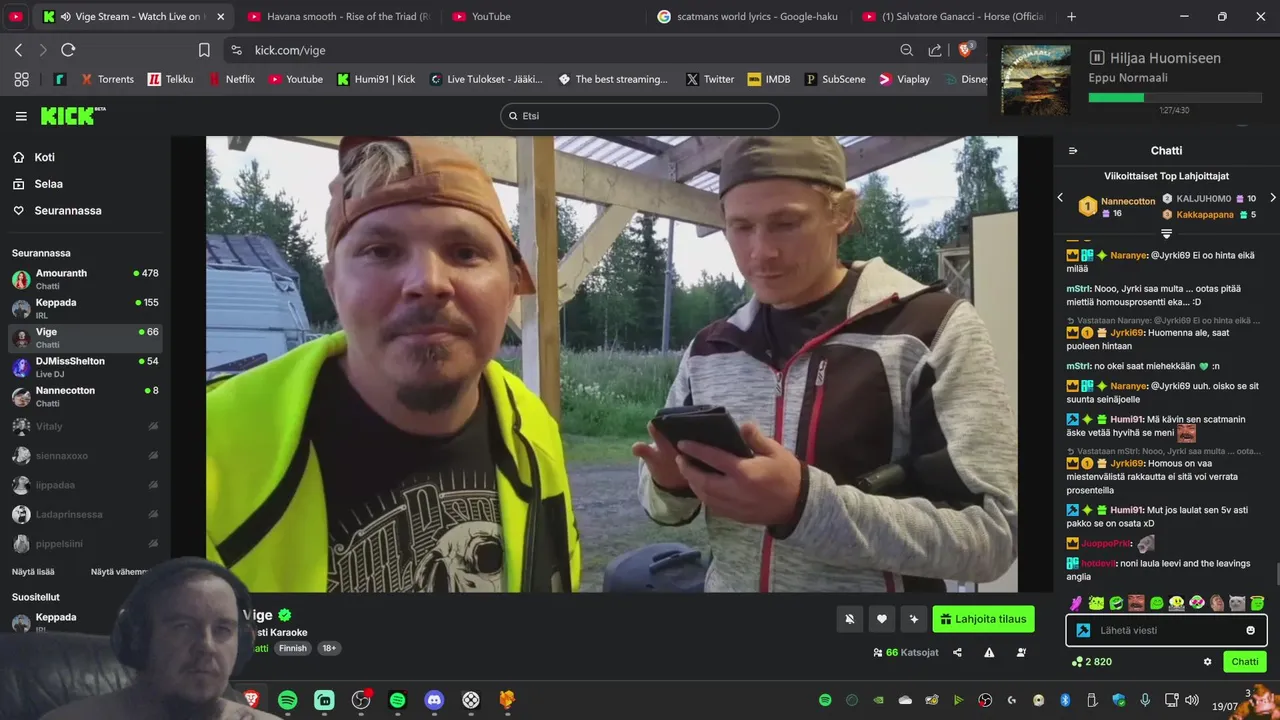Open DJMissShelton channel in followed list

tap(85, 367)
